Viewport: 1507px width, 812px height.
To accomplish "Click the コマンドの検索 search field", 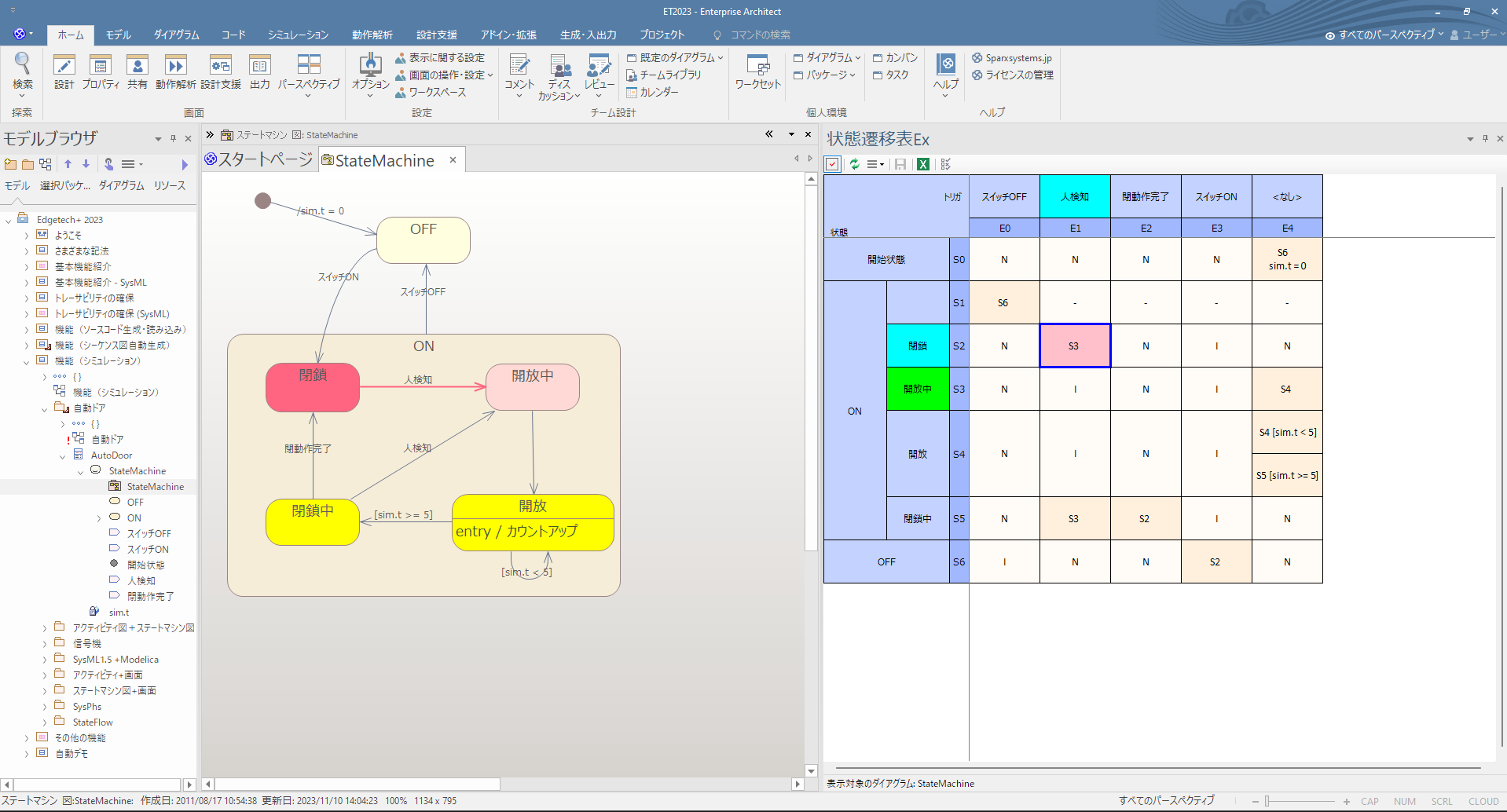I will tap(760, 35).
